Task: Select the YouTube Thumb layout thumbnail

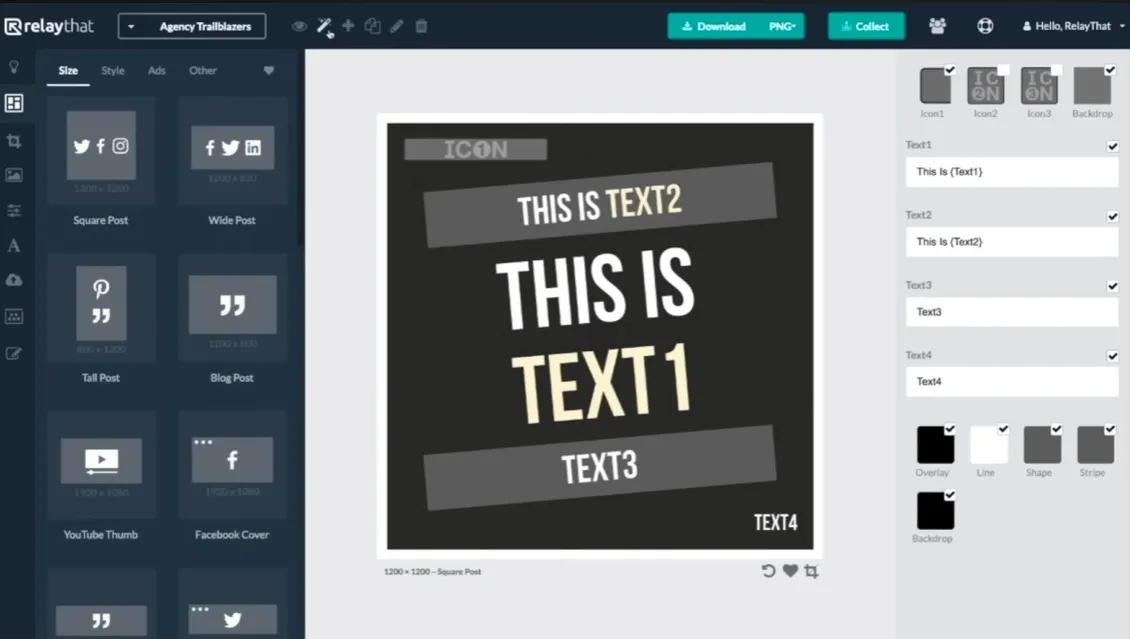Action: tap(101, 465)
